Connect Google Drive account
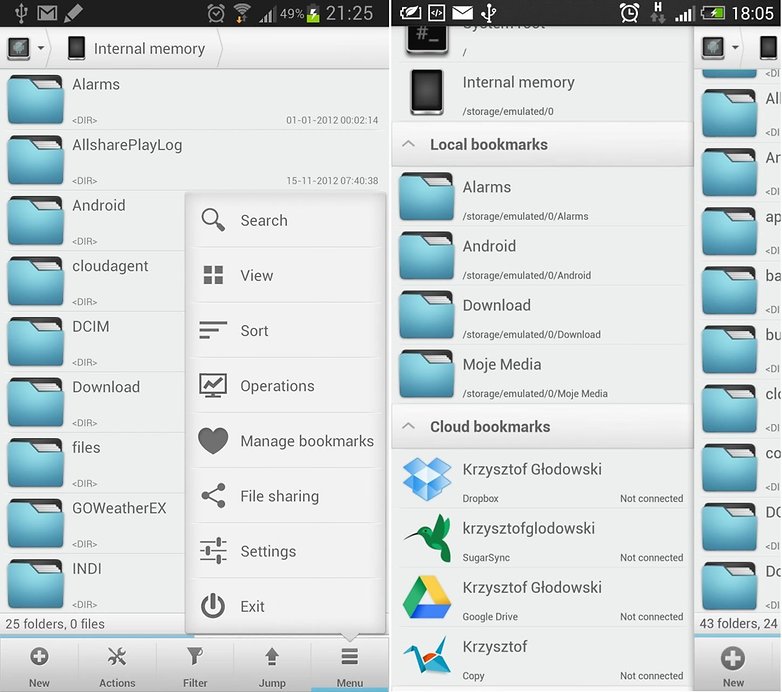 543,597
